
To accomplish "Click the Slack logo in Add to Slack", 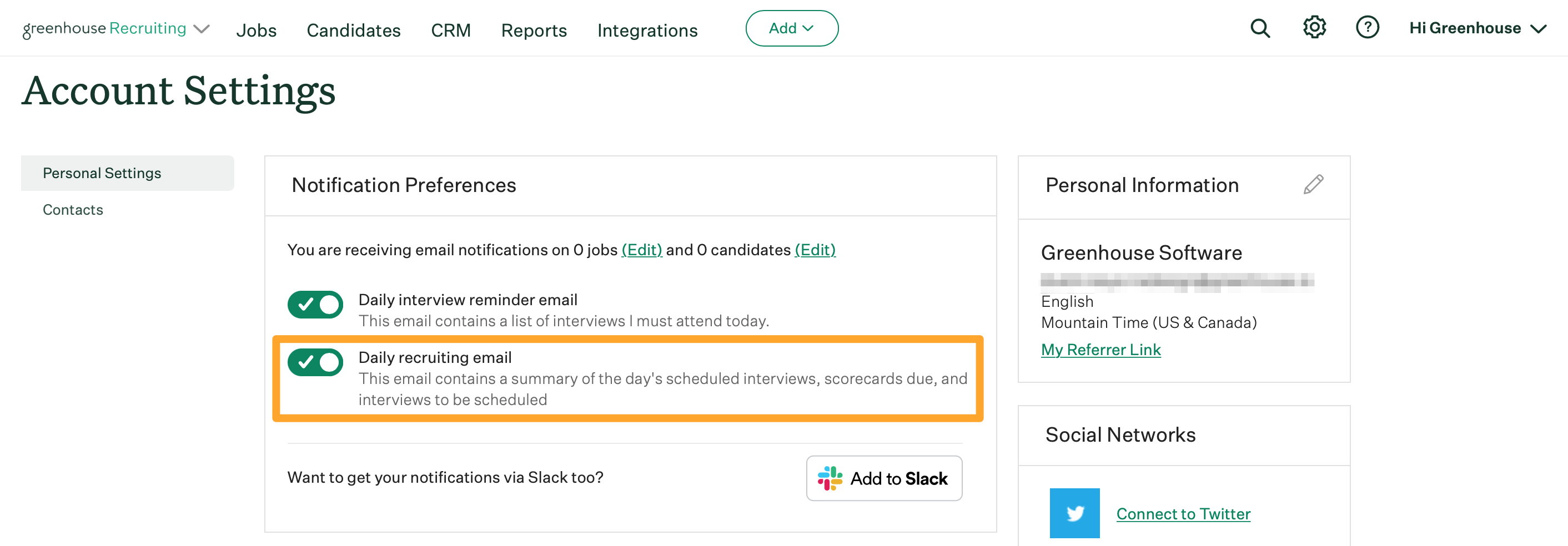I will 830,478.
